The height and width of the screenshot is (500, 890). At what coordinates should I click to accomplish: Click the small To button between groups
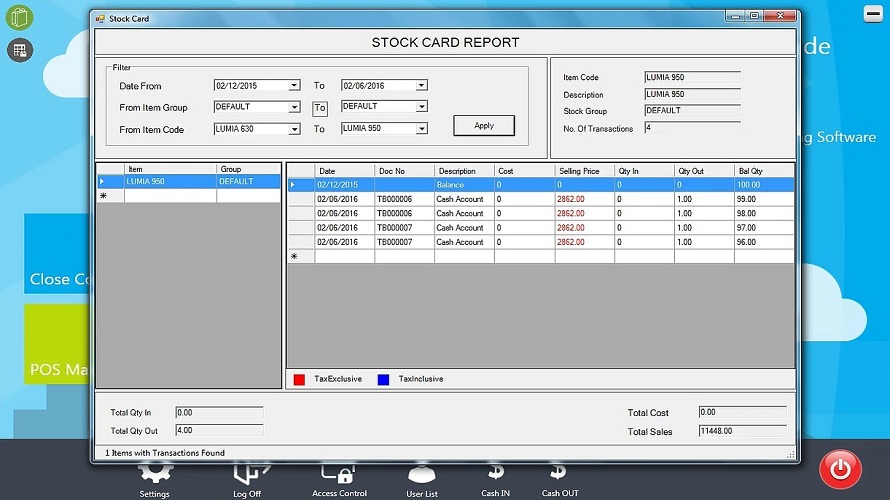[320, 108]
